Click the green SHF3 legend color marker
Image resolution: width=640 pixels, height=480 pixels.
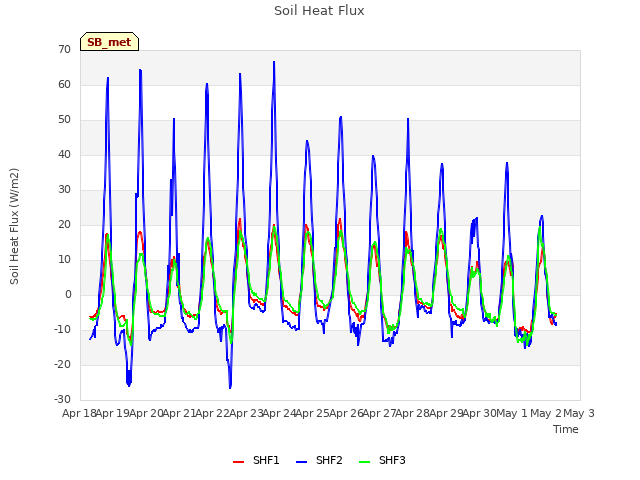[364, 462]
